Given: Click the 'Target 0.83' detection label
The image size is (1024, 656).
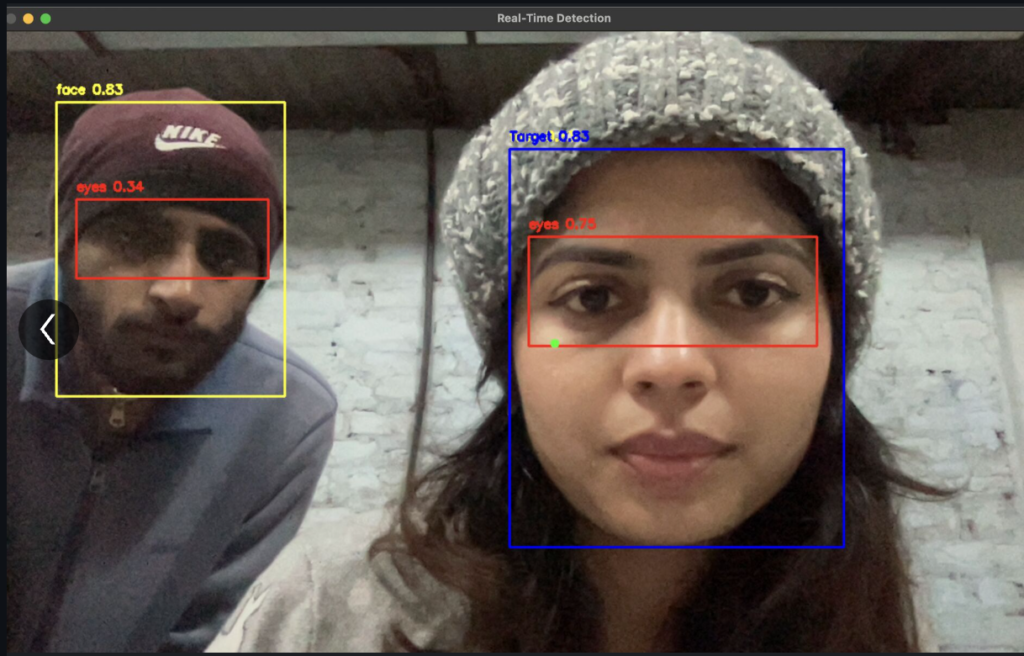Looking at the screenshot, I should click(549, 137).
